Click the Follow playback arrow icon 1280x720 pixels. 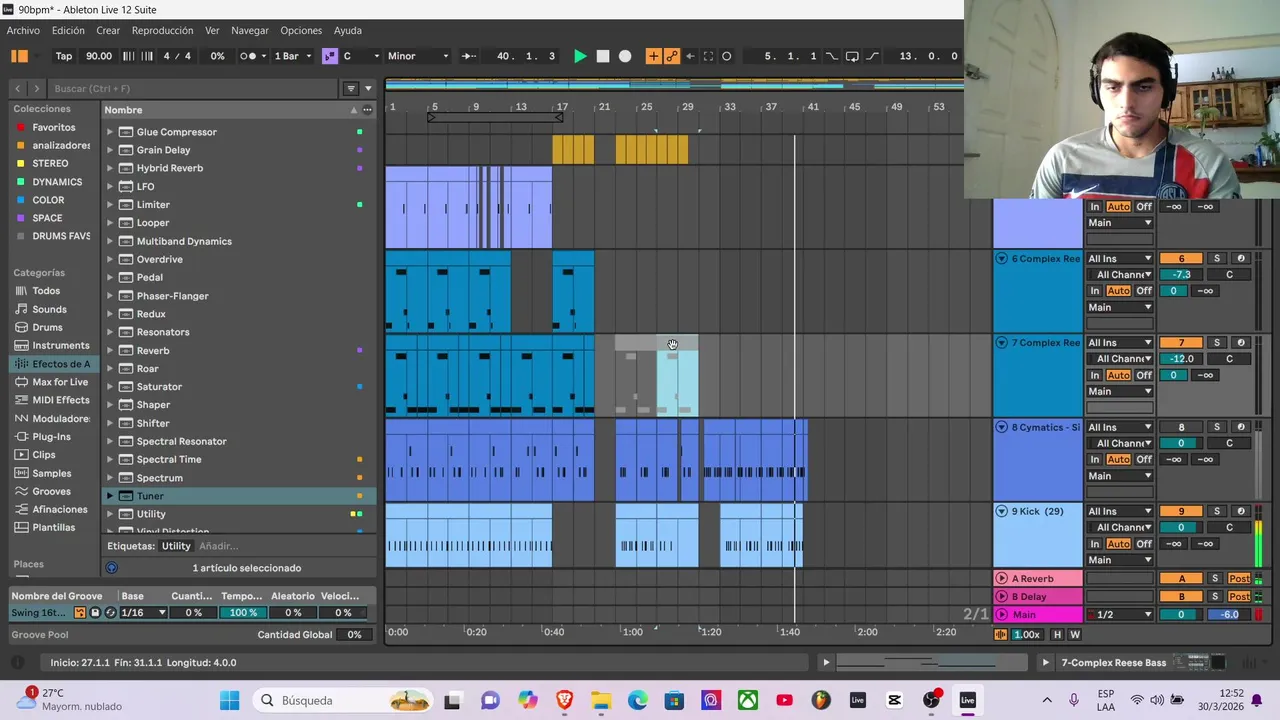click(468, 56)
